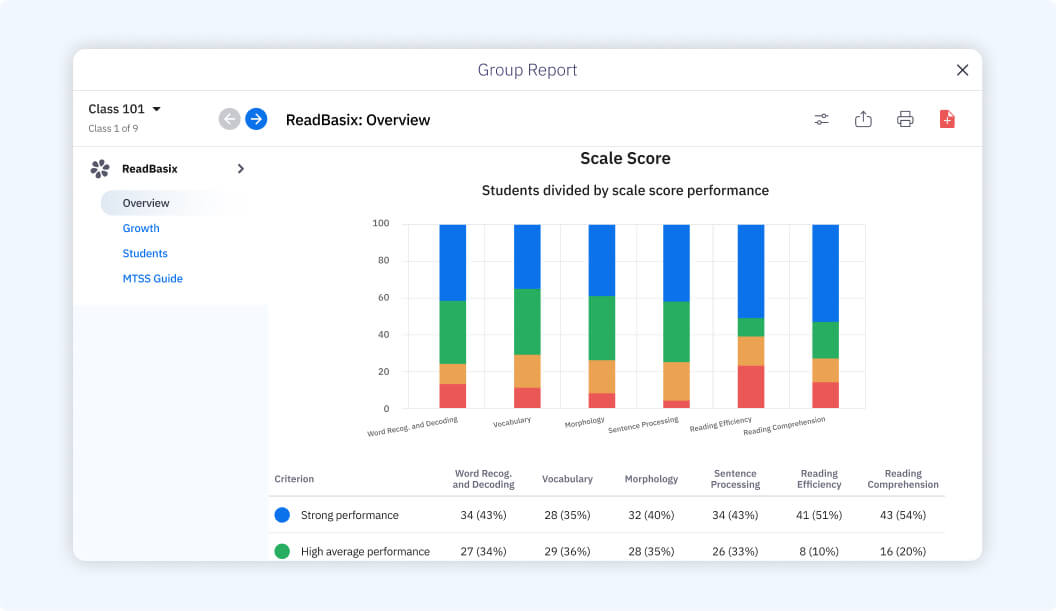The image size is (1056, 611).
Task: Click orange segment of Morphology bar
Action: [x=601, y=377]
